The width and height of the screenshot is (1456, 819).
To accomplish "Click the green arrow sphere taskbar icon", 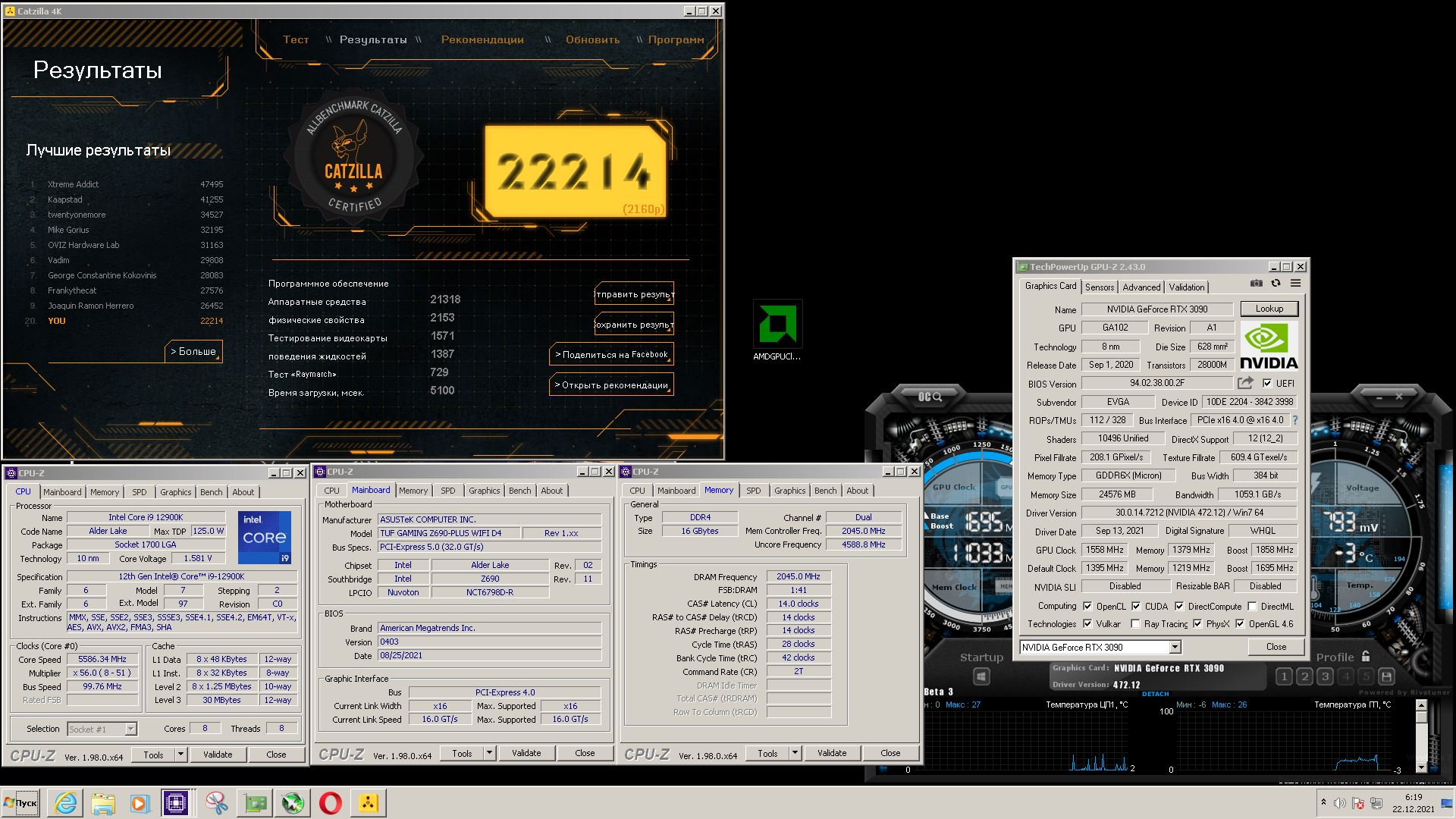I will pos(293,803).
